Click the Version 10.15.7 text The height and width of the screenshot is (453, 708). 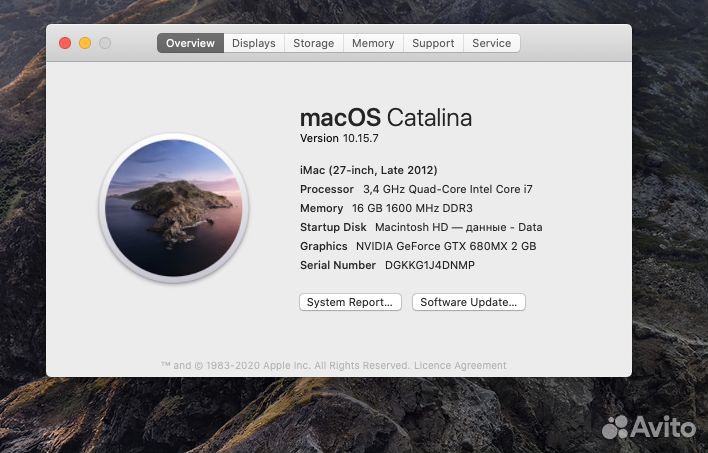pos(339,138)
